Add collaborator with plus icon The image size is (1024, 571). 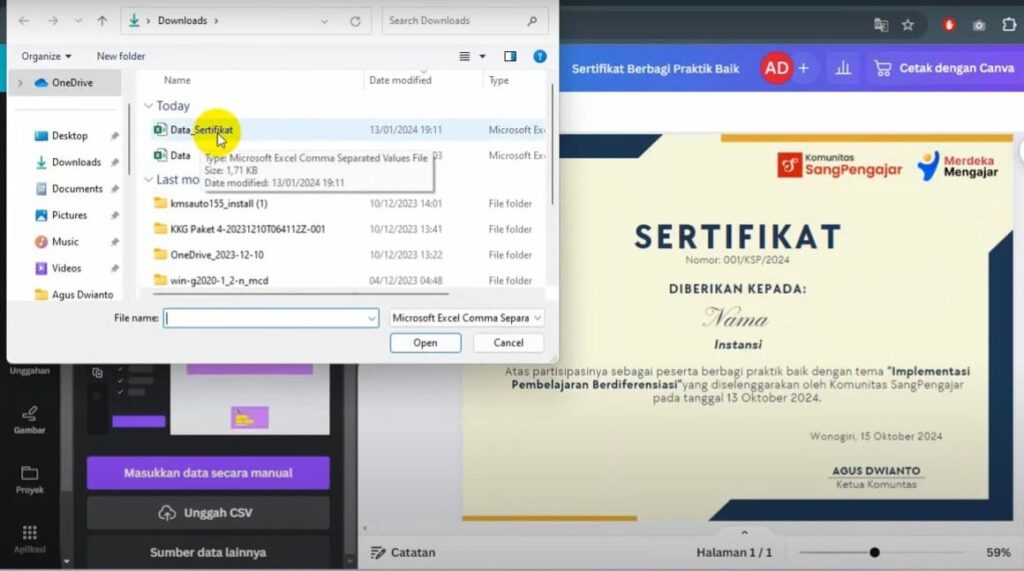(803, 68)
